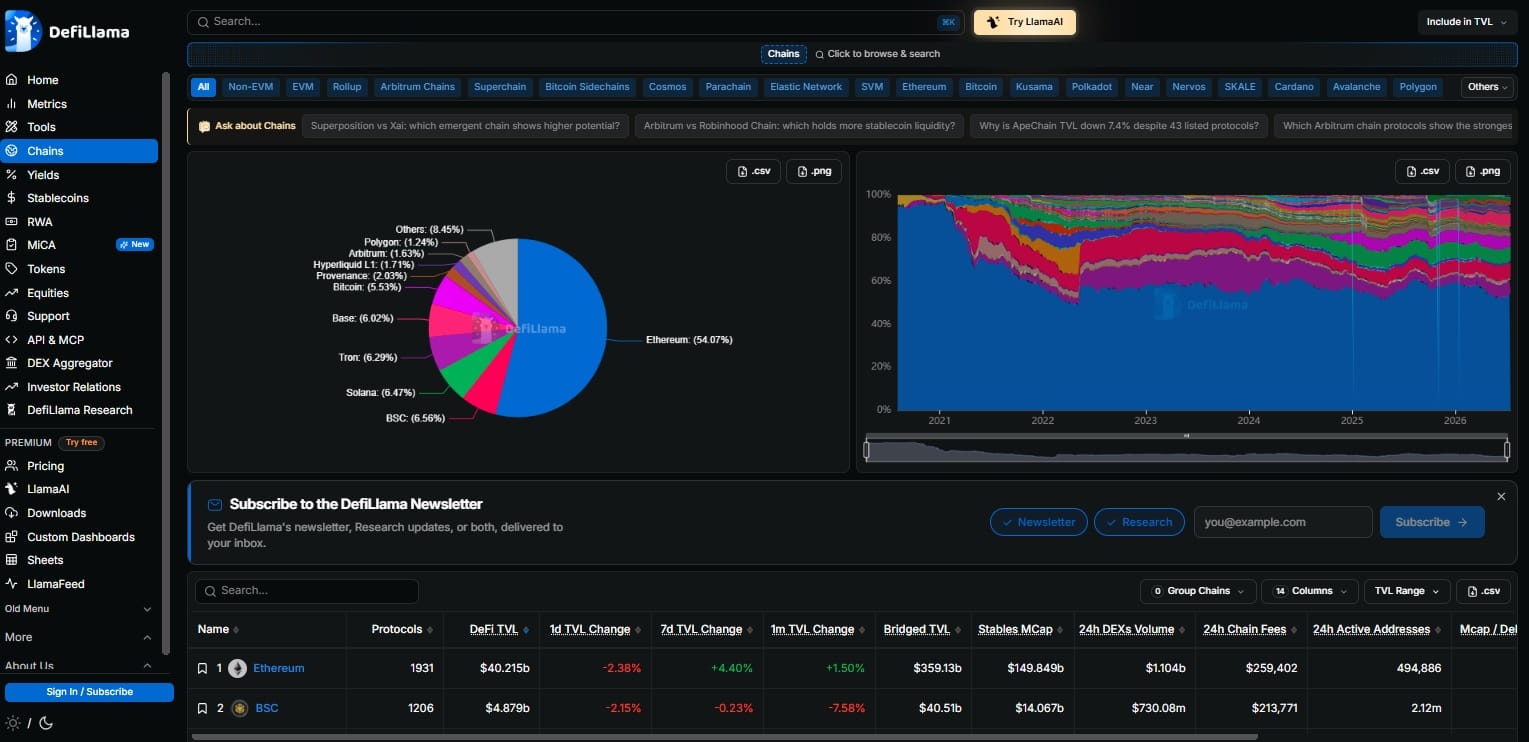The image size is (1529, 742).
Task: Click the Sign In / Subscribe button
Action: (x=89, y=692)
